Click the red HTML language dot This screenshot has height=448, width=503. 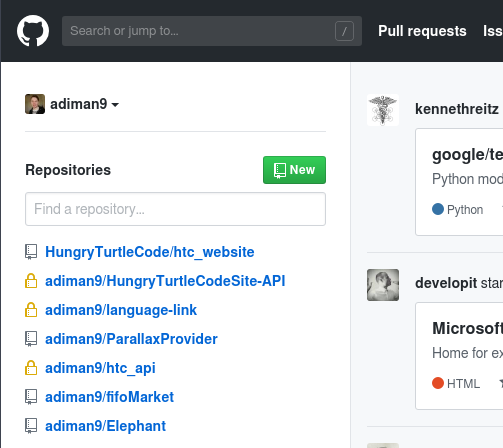pyautogui.click(x=438, y=383)
